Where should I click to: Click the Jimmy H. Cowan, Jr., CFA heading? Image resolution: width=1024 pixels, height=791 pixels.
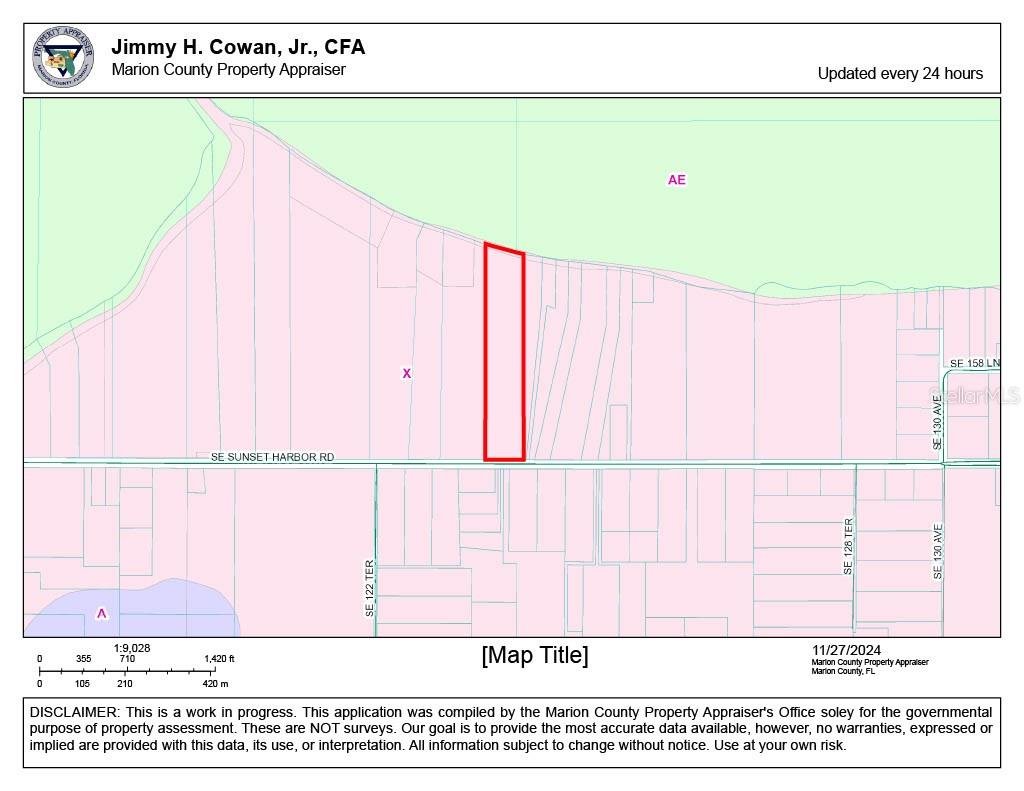(238, 47)
